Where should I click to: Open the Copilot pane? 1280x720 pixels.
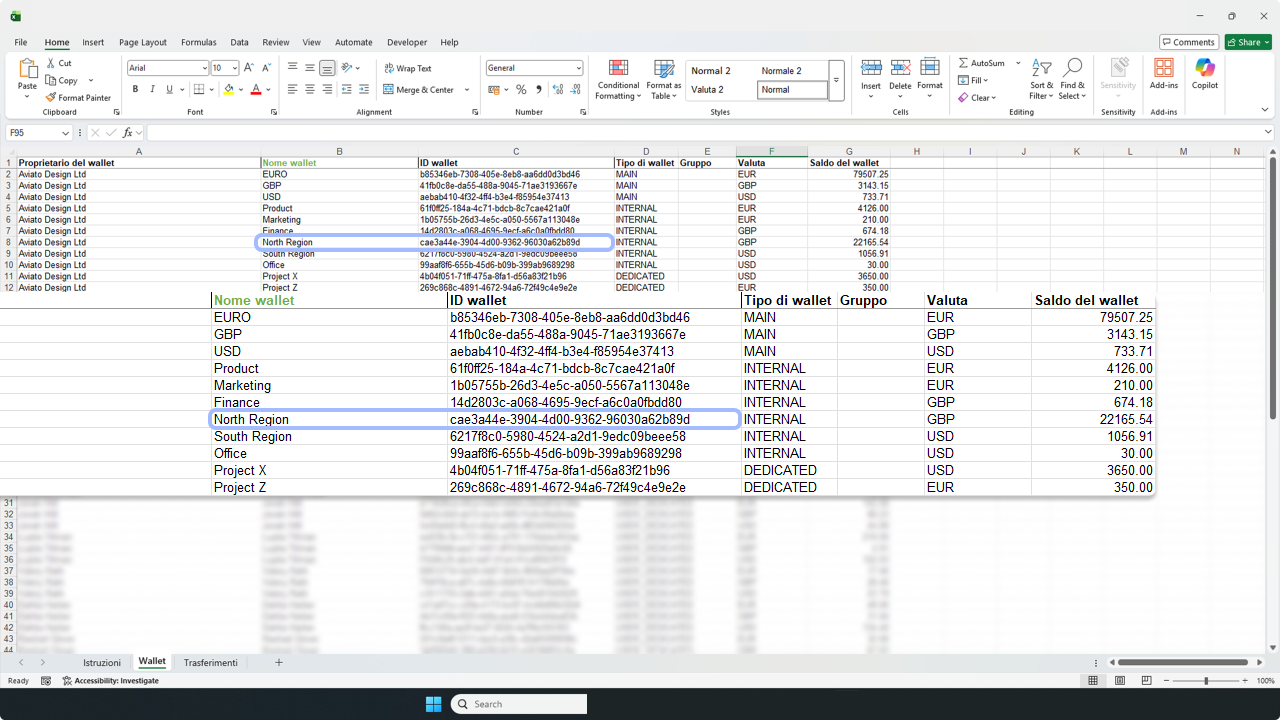[1205, 73]
